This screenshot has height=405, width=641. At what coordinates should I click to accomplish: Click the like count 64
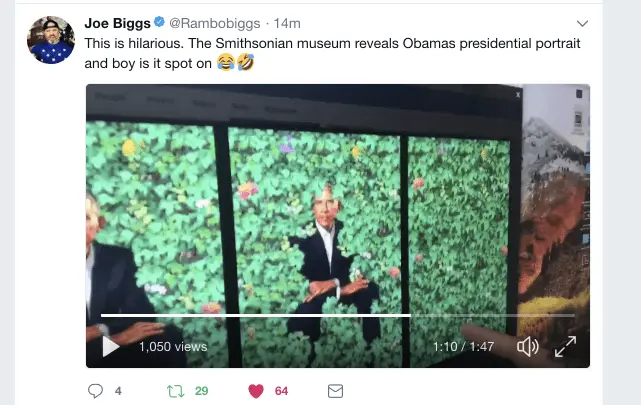click(x=282, y=390)
